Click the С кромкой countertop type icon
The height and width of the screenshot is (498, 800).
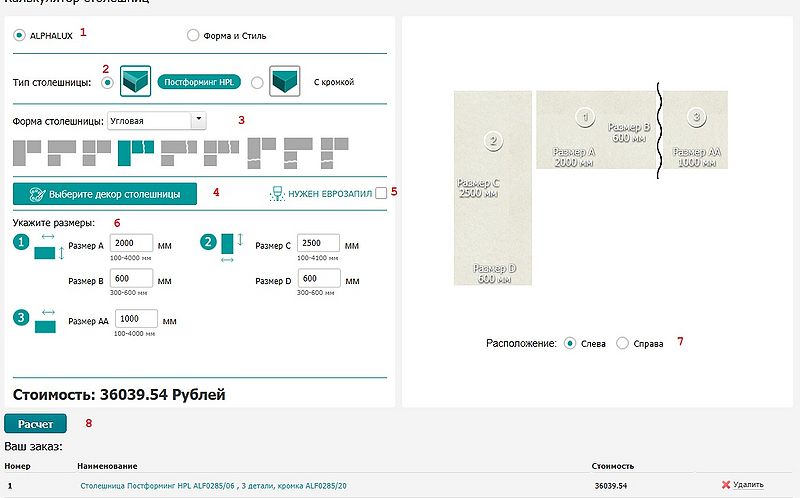pyautogui.click(x=286, y=82)
